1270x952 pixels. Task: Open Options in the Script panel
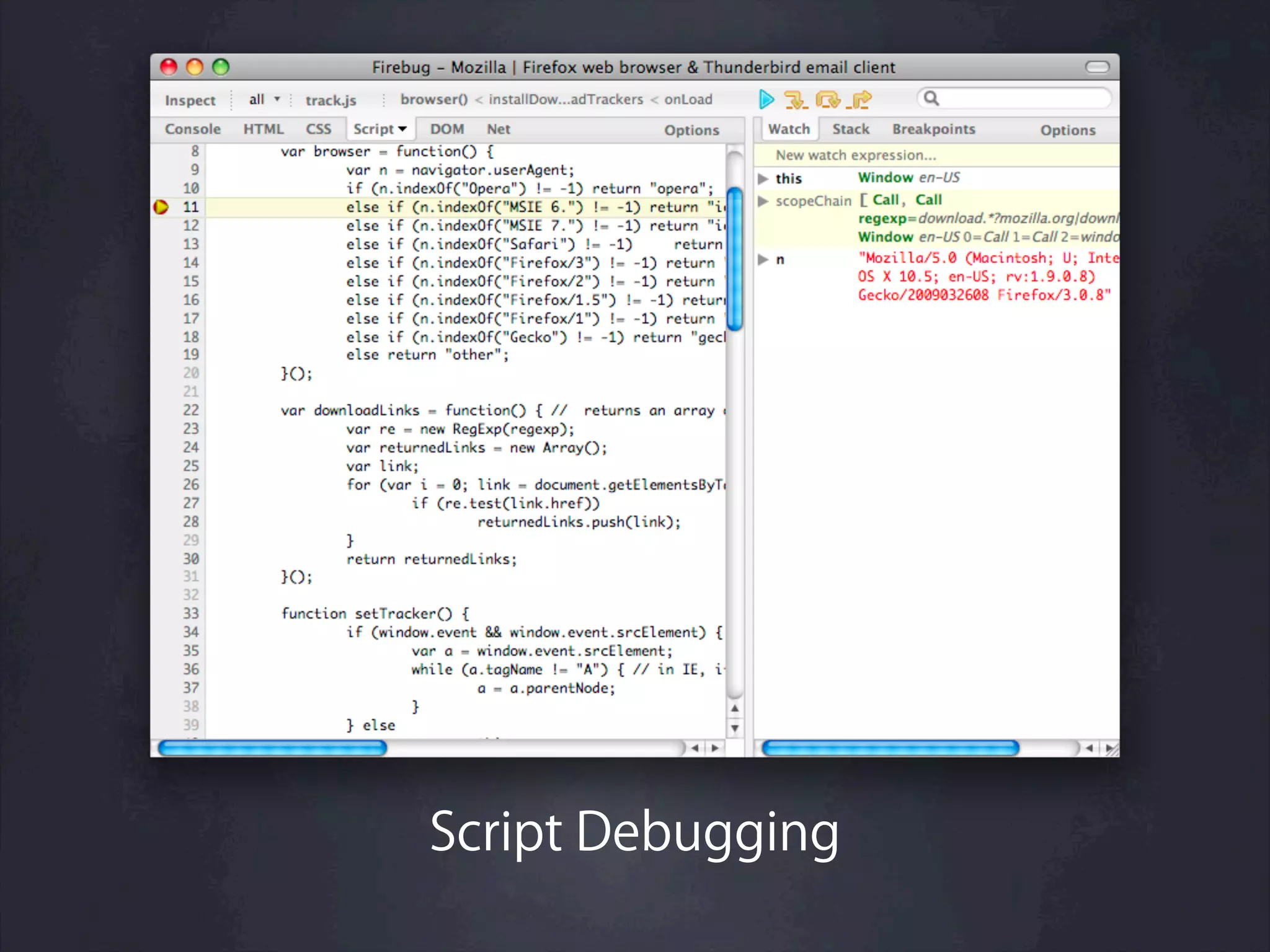point(691,130)
